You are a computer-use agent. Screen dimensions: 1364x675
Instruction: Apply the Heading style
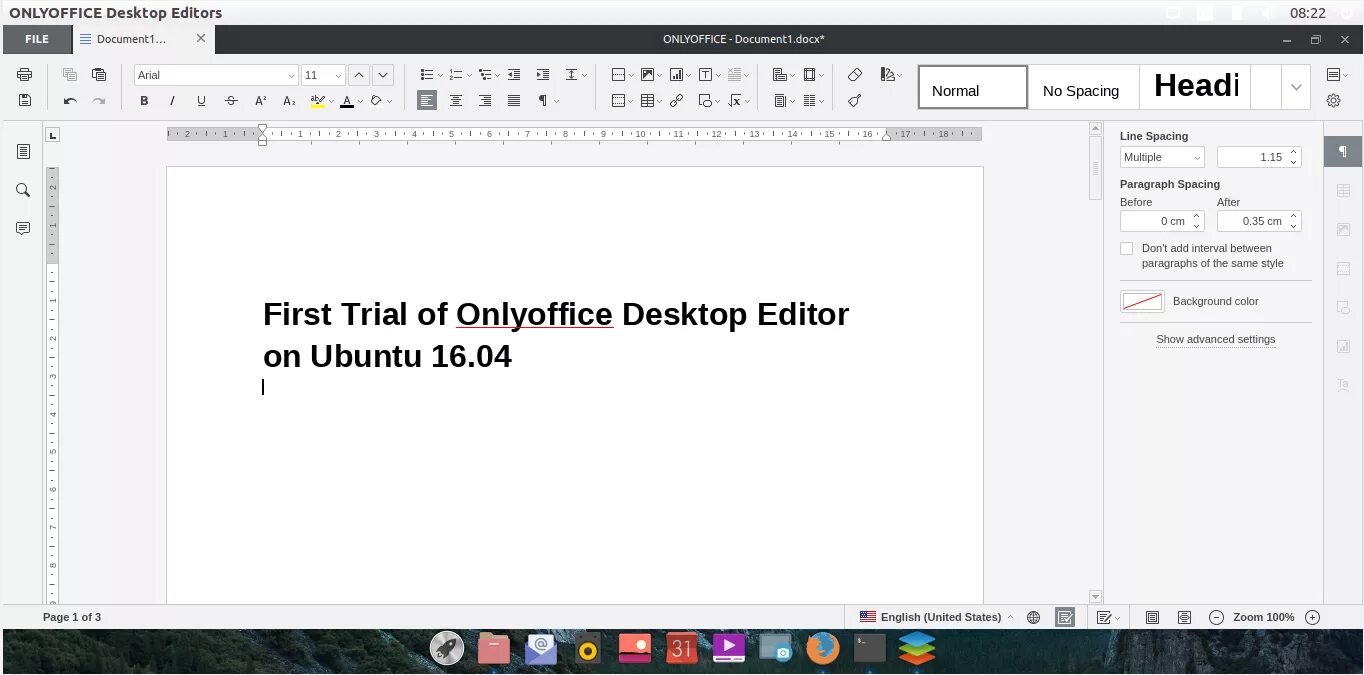(x=1195, y=87)
